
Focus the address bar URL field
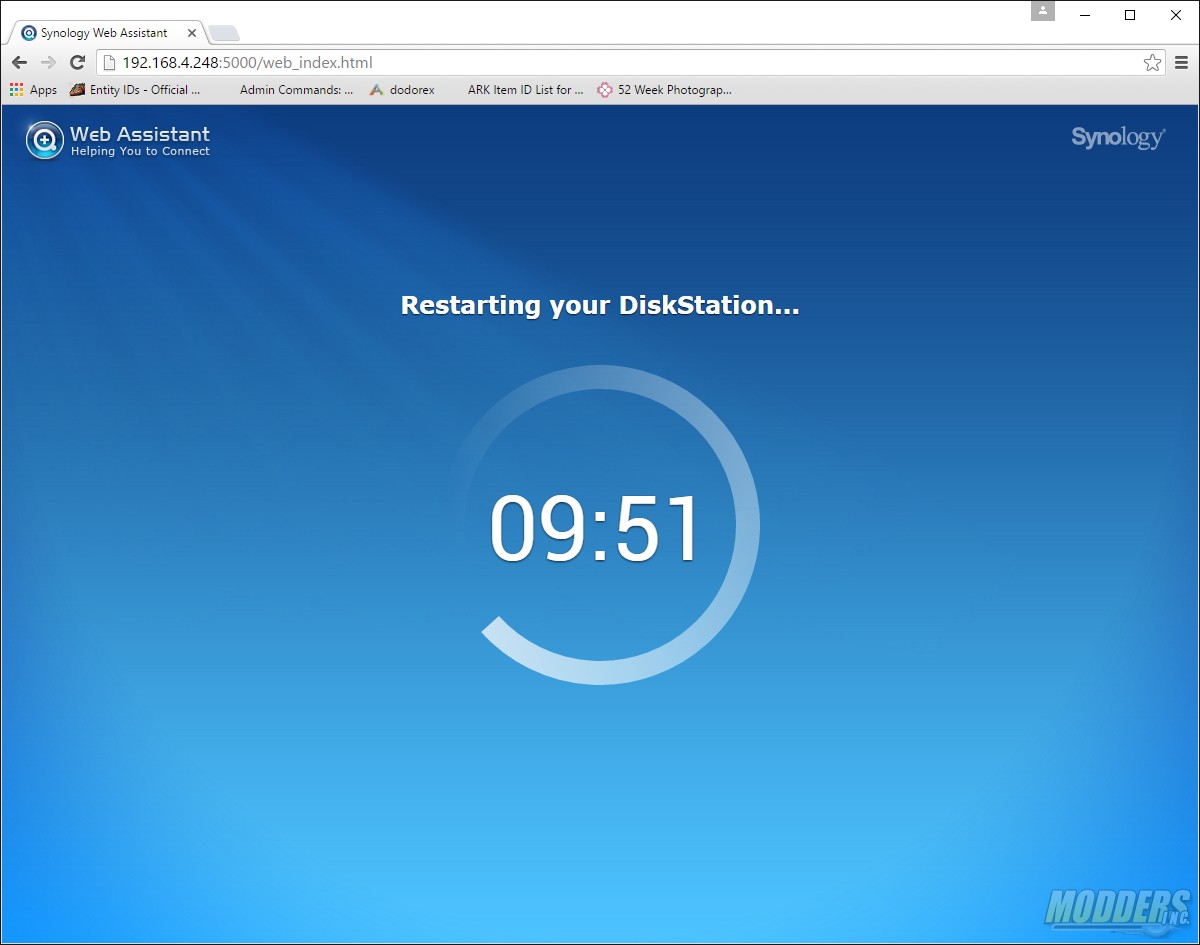point(630,62)
